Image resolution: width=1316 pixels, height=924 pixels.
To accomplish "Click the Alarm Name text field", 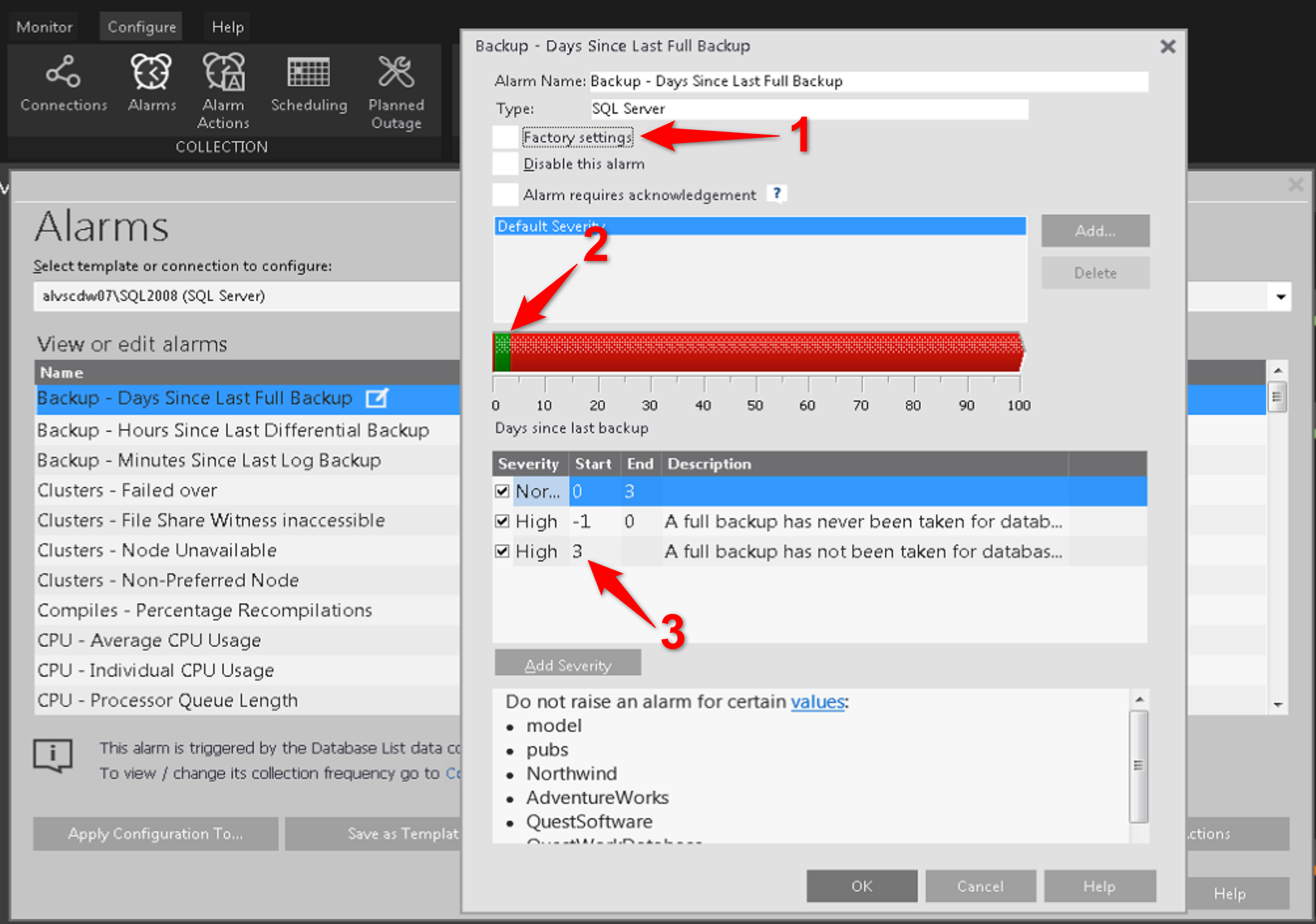I will pos(868,81).
